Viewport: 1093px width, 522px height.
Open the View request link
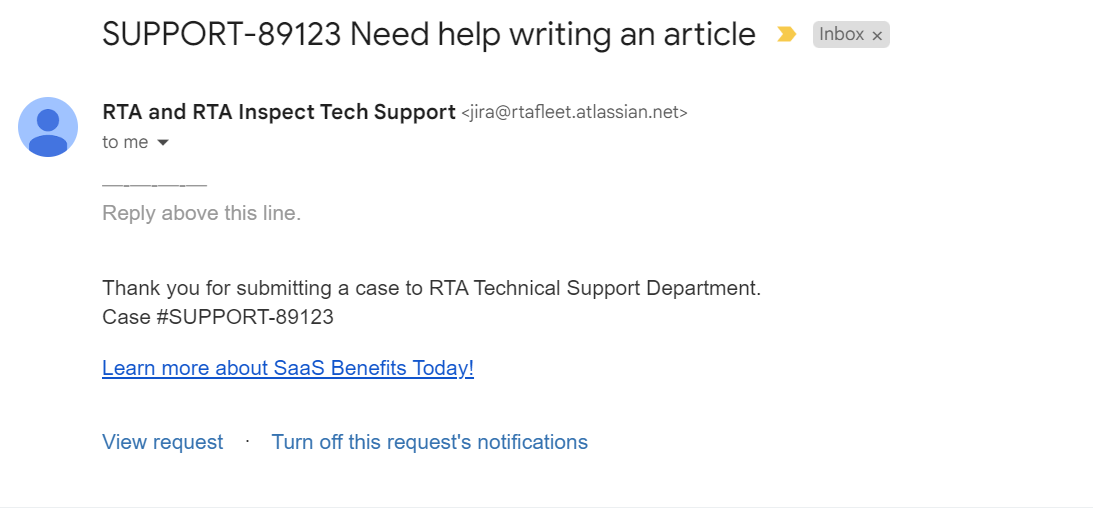[162, 442]
